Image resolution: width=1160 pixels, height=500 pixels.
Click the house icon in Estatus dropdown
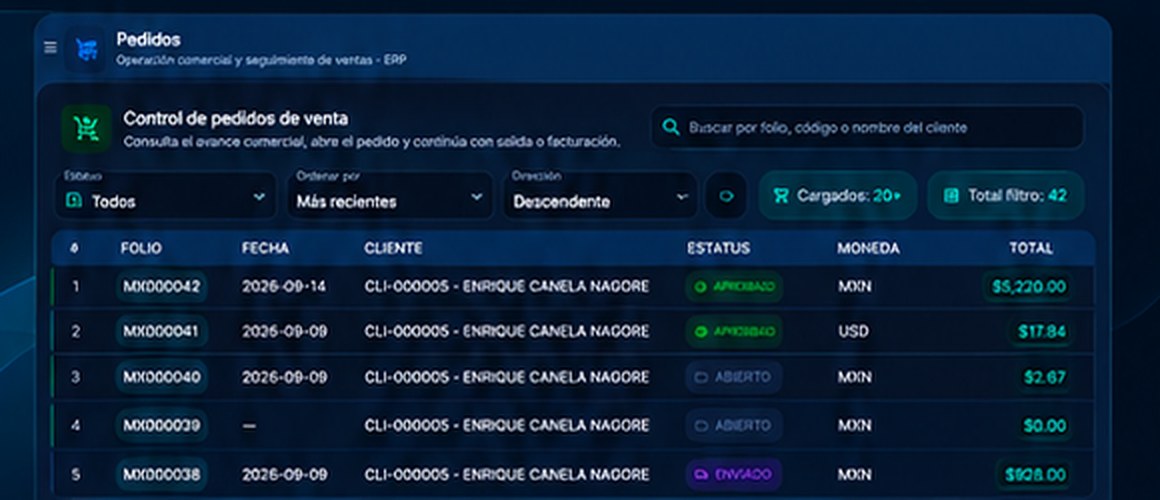pyautogui.click(x=74, y=201)
